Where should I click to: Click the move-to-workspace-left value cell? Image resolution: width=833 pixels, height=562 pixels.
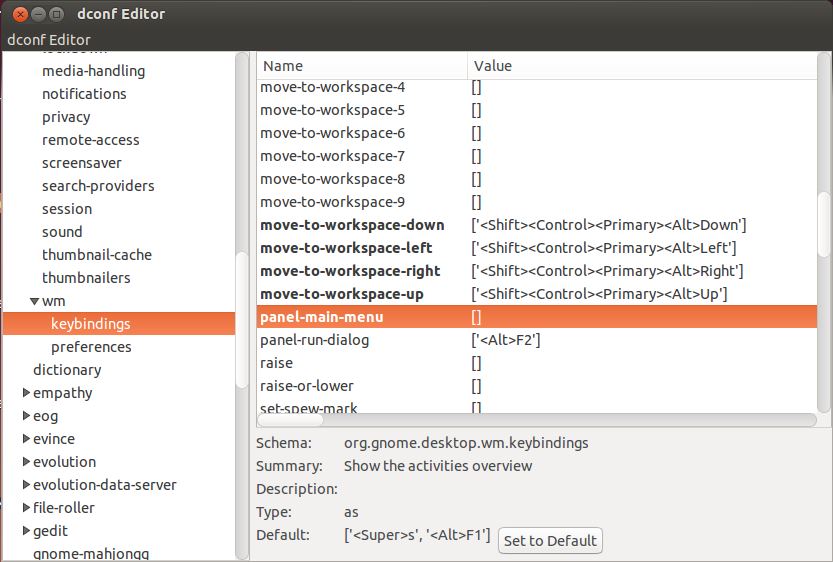pos(604,248)
